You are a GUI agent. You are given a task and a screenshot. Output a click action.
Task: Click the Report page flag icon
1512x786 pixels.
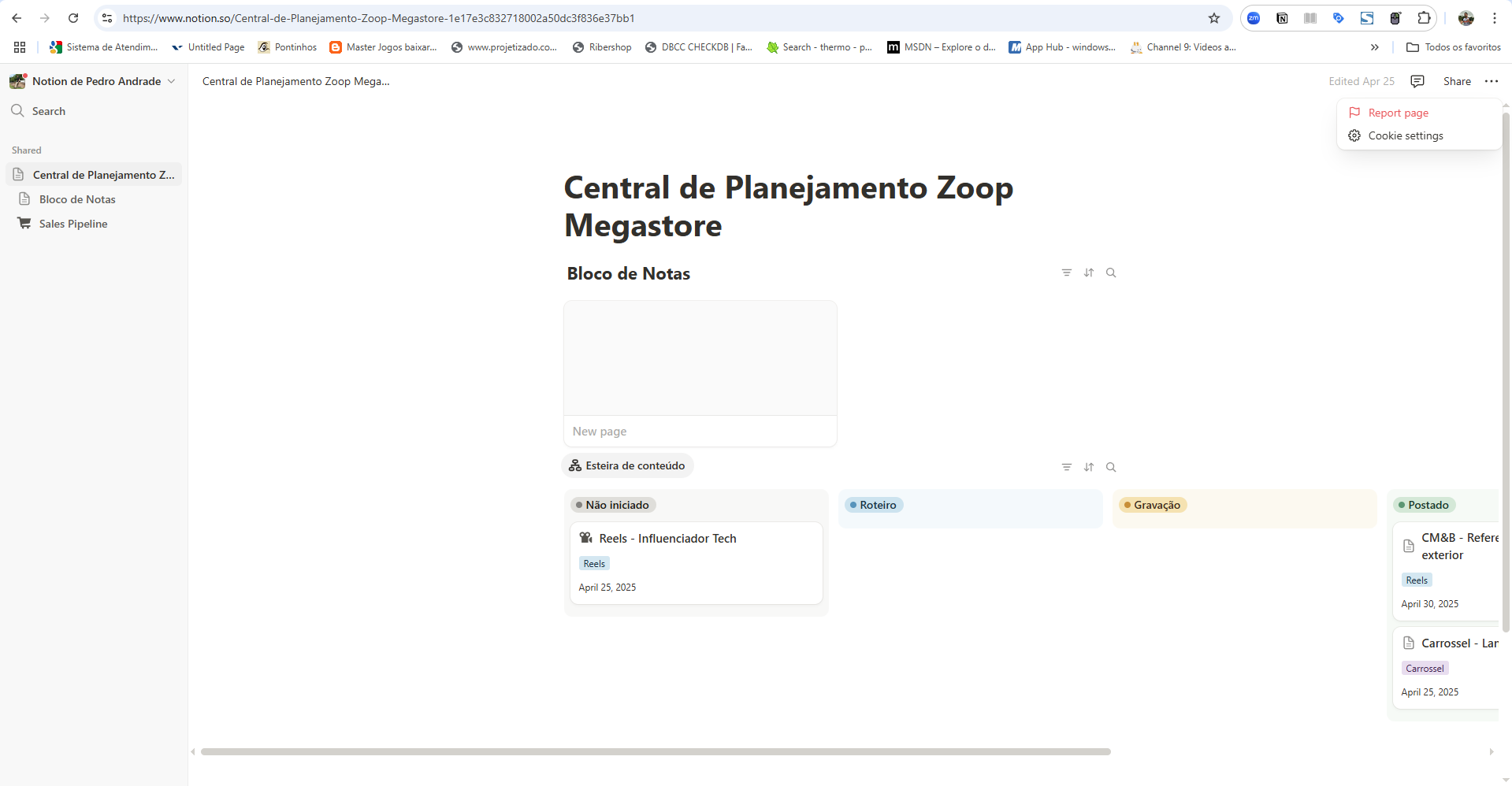(1354, 113)
